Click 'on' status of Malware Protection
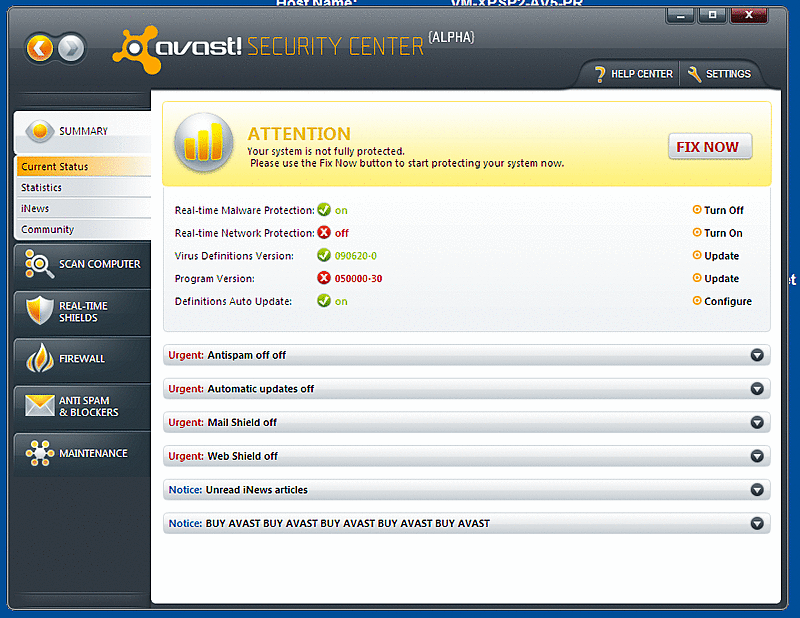 coord(341,210)
